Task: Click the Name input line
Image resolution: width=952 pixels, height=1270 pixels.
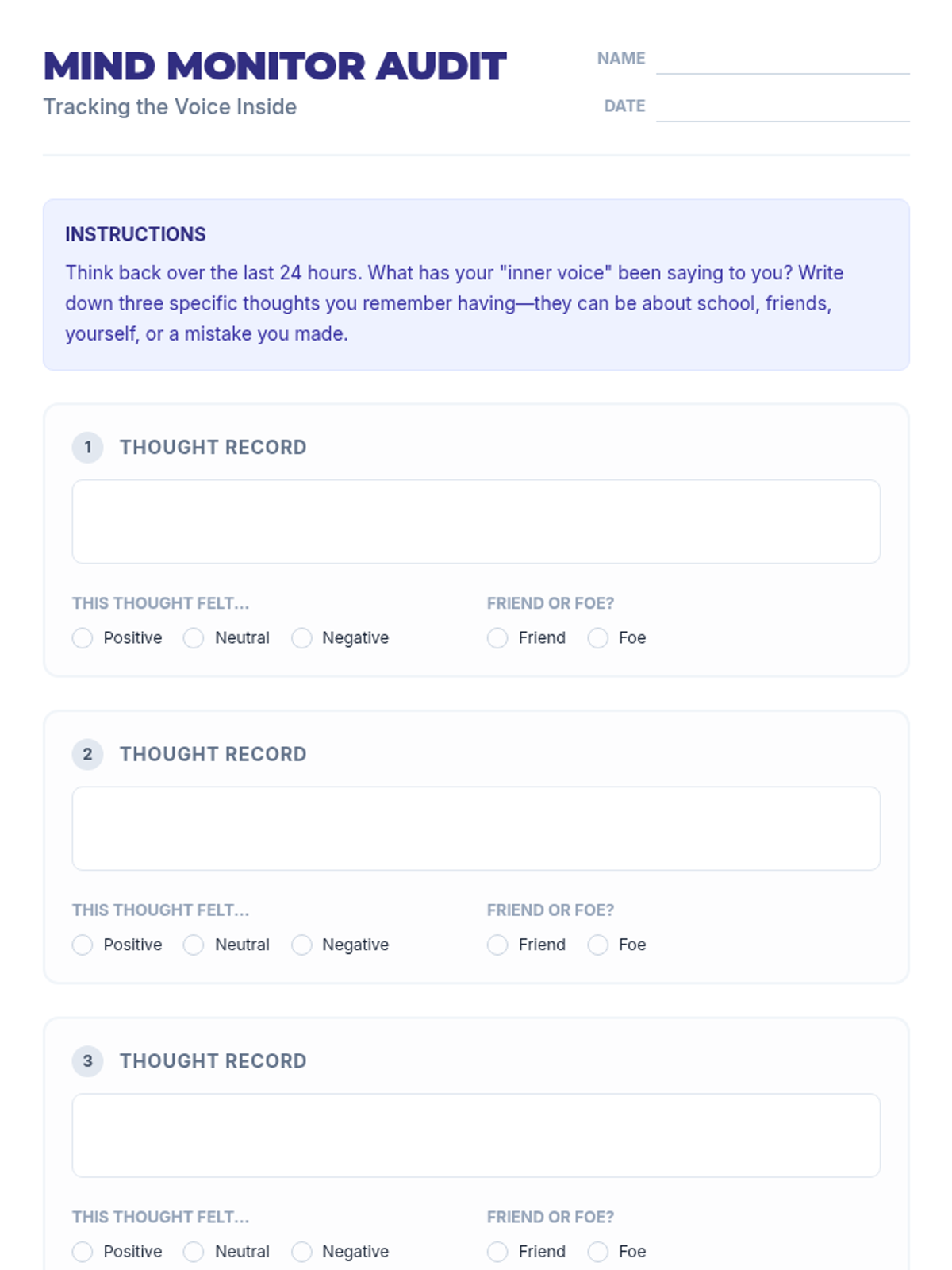Action: pyautogui.click(x=782, y=60)
